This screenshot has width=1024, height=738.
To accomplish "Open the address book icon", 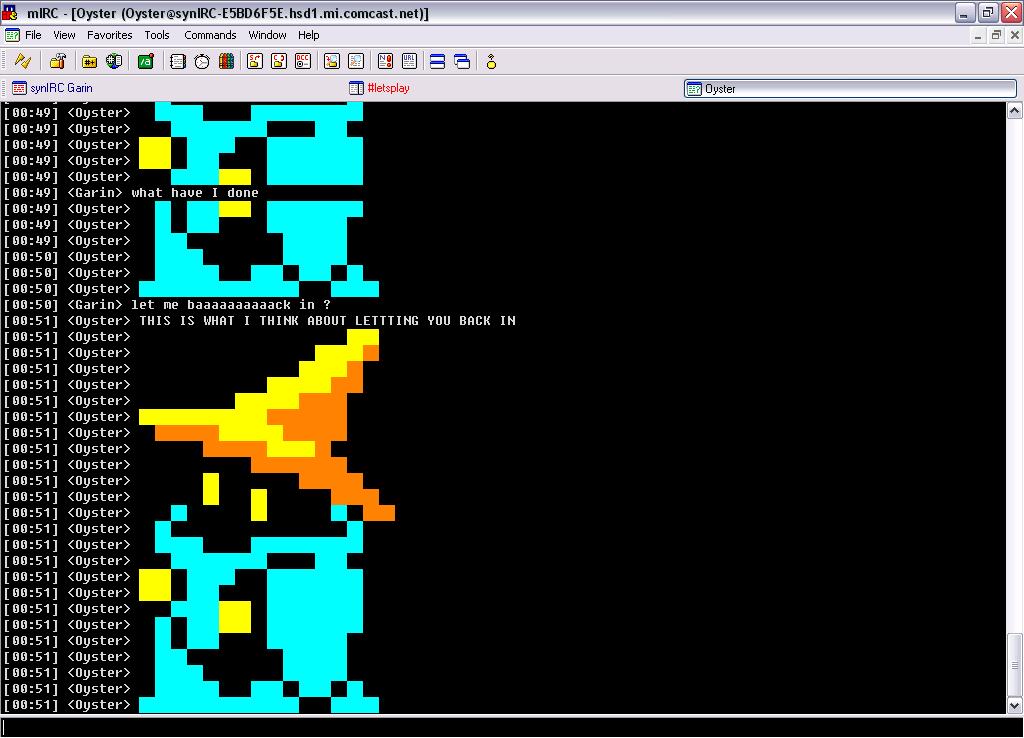I will pyautogui.click(x=178, y=61).
